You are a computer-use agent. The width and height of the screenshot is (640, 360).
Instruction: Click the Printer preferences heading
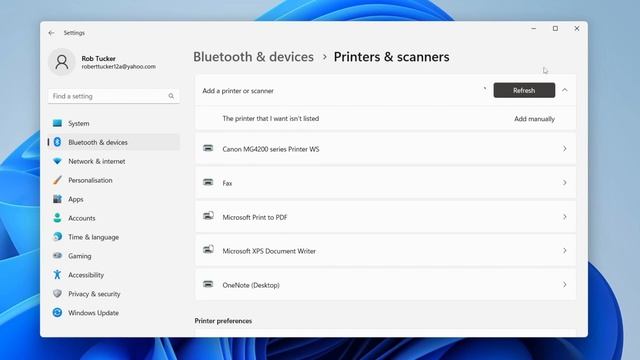tap(223, 321)
